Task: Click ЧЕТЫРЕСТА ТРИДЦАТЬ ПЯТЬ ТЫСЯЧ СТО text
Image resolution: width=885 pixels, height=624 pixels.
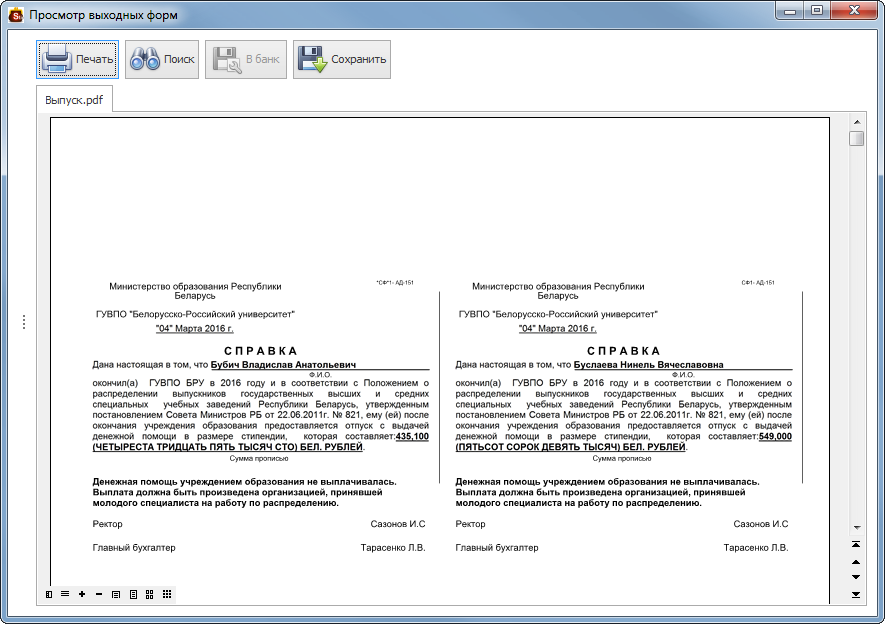Action: click(x=195, y=447)
